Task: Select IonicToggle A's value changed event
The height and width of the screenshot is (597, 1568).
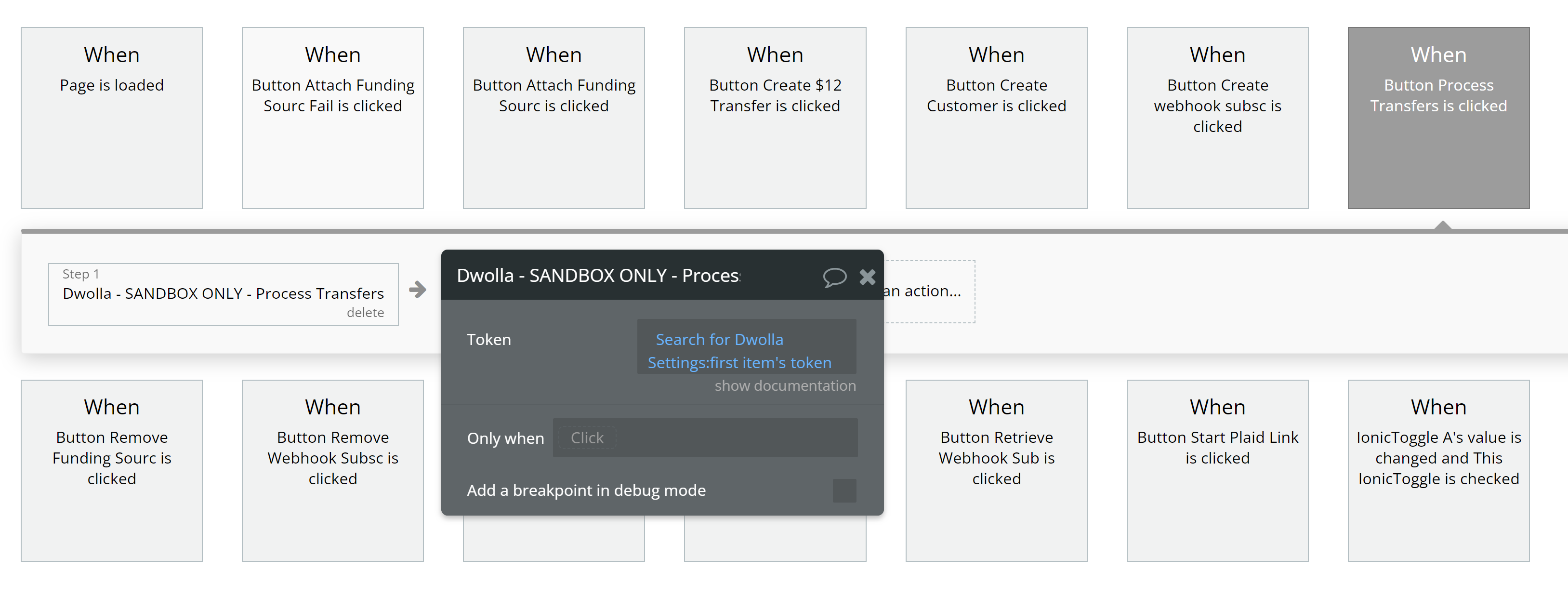Action: pos(1438,470)
